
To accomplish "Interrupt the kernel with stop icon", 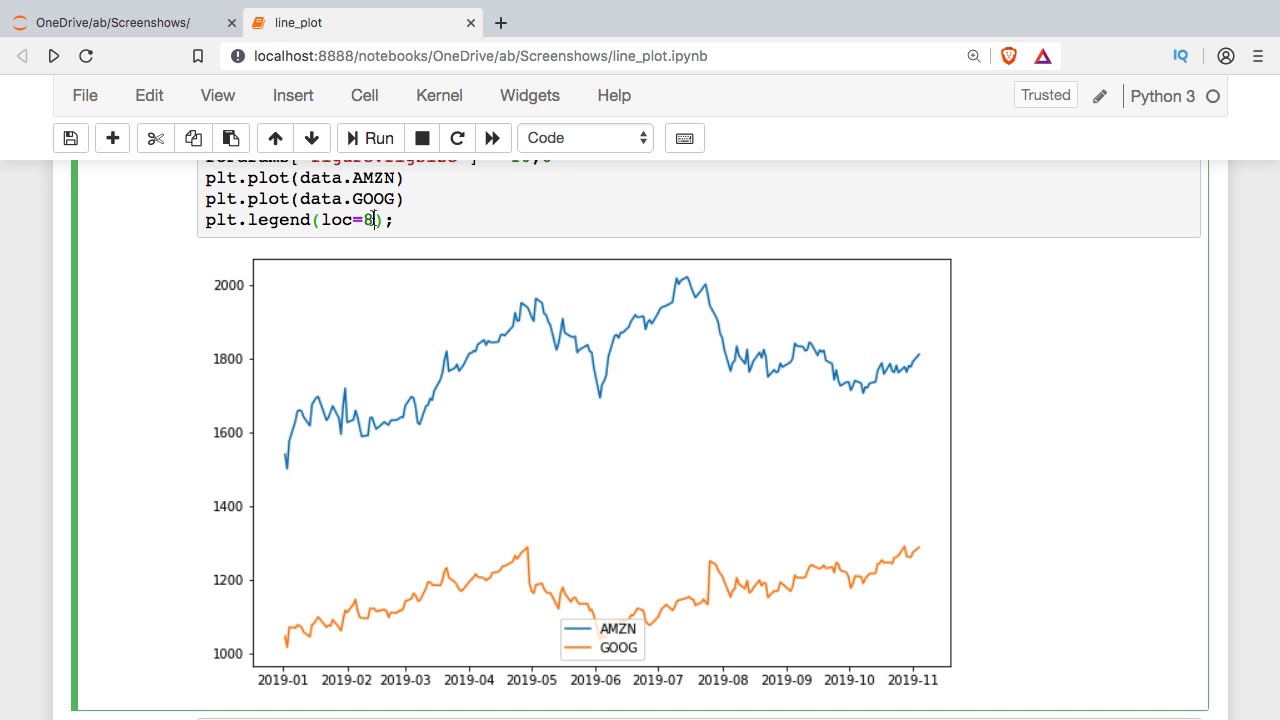I will pos(422,138).
